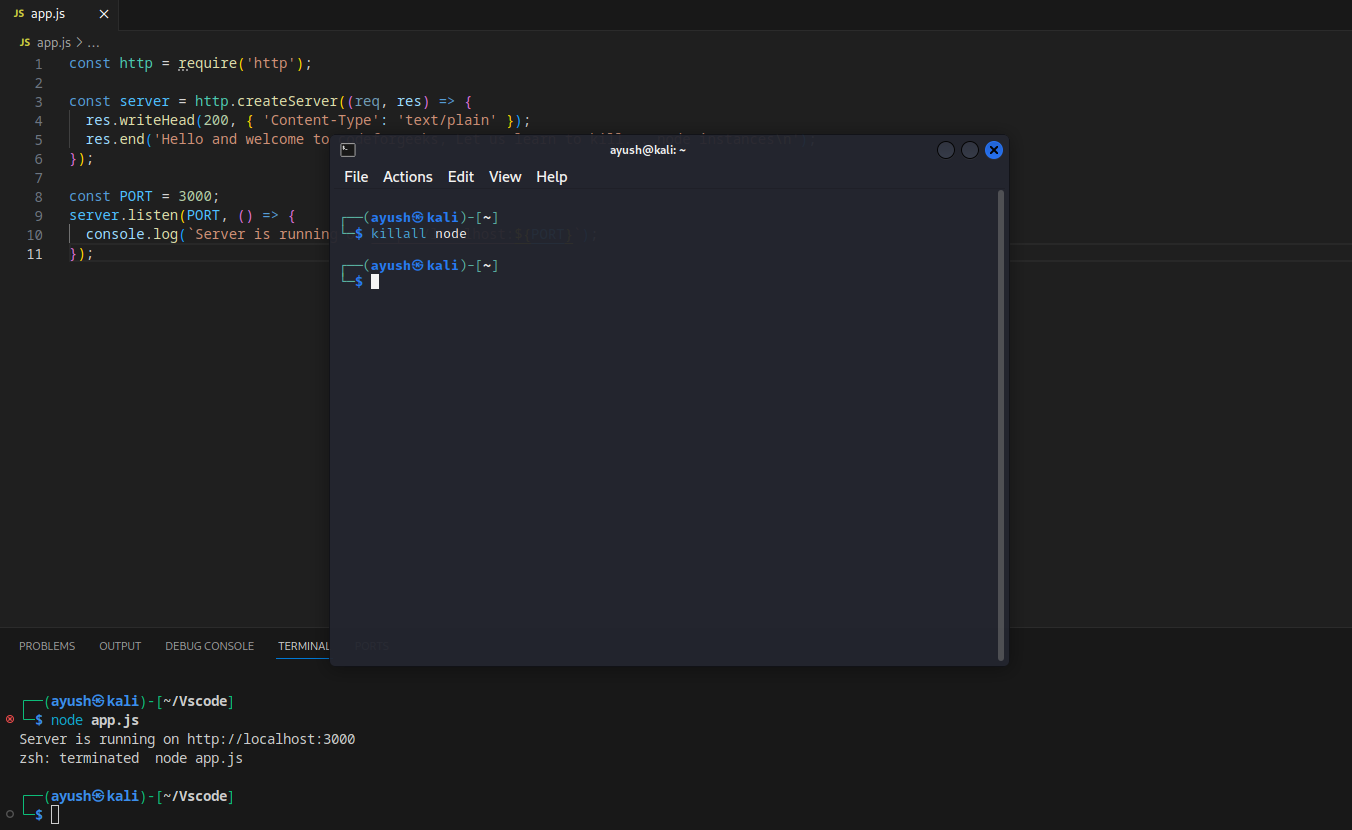The width and height of the screenshot is (1352, 830).
Task: Click the terminal icon in window titlebar
Action: coord(347,150)
